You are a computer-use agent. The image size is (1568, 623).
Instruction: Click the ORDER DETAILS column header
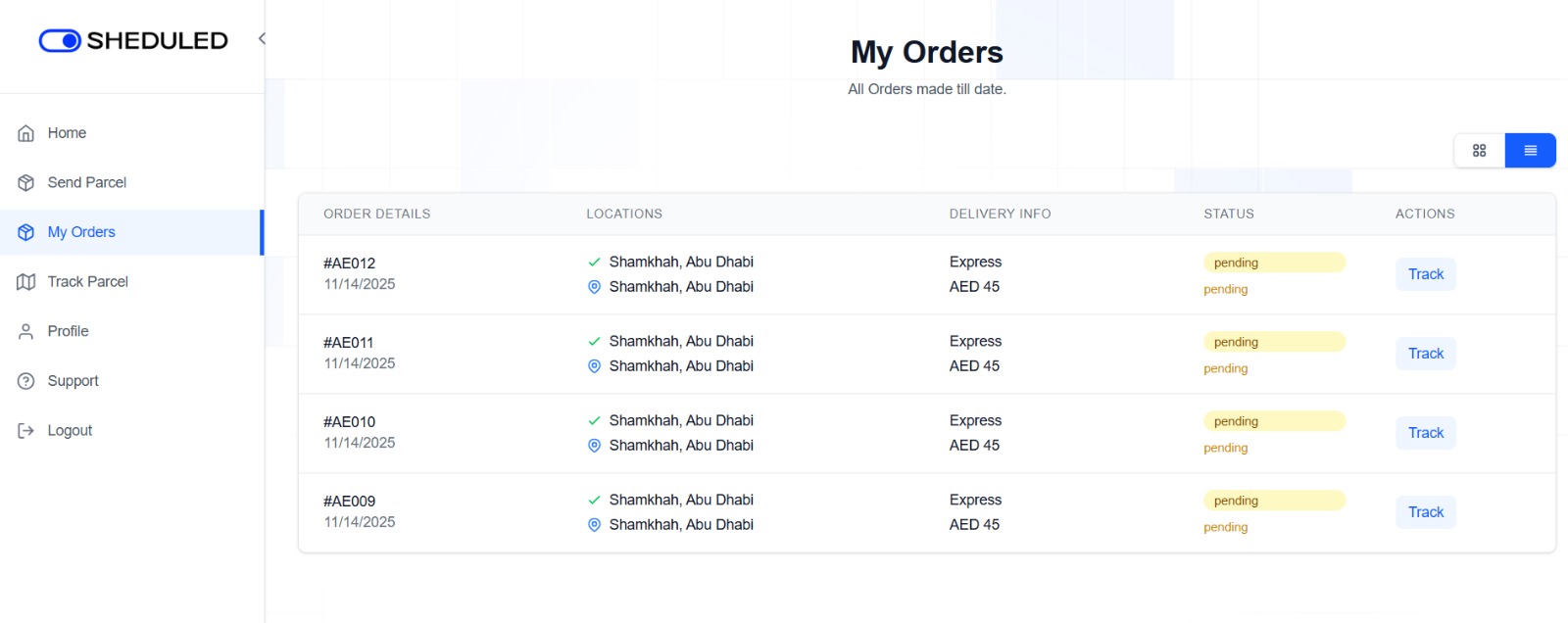click(376, 214)
